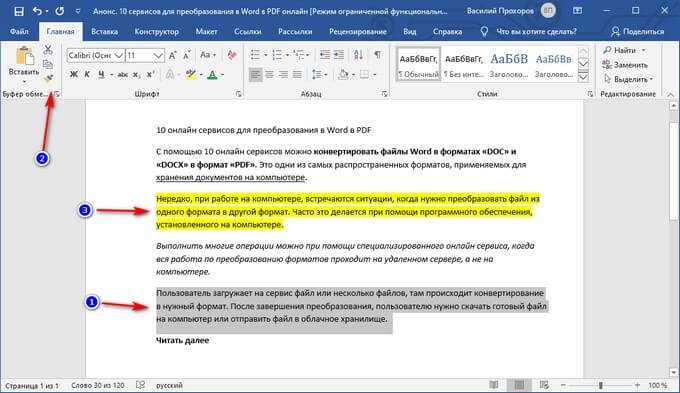680x393 pixels.
Task: Open the Шрифт dialog launcher
Action: pos(238,94)
